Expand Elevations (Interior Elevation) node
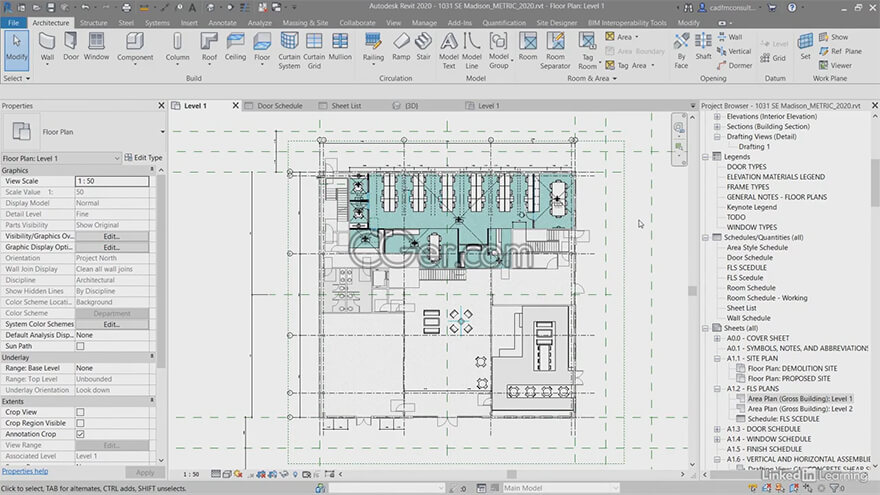 point(717,117)
